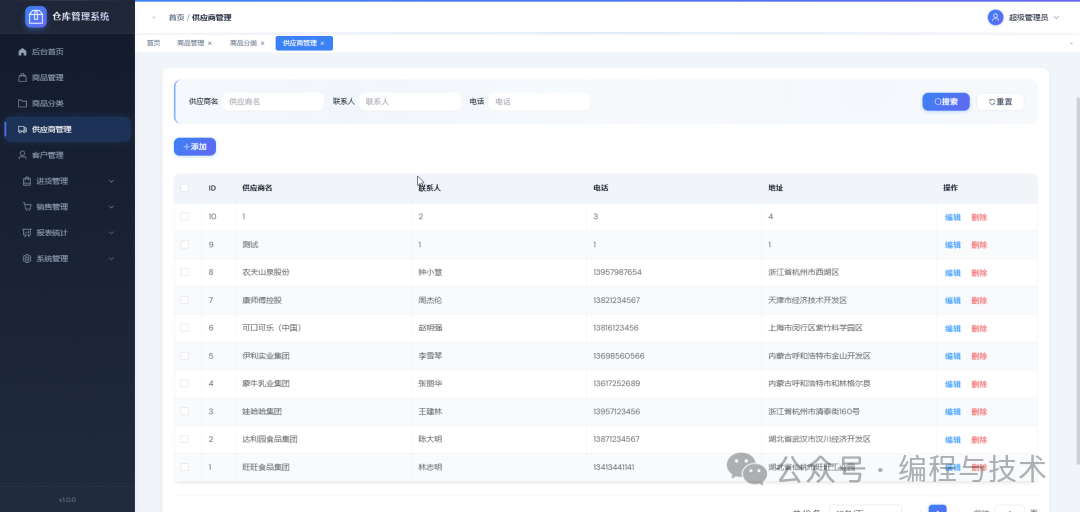
Task: Edit the supplier with ID 10
Action: [x=953, y=217]
